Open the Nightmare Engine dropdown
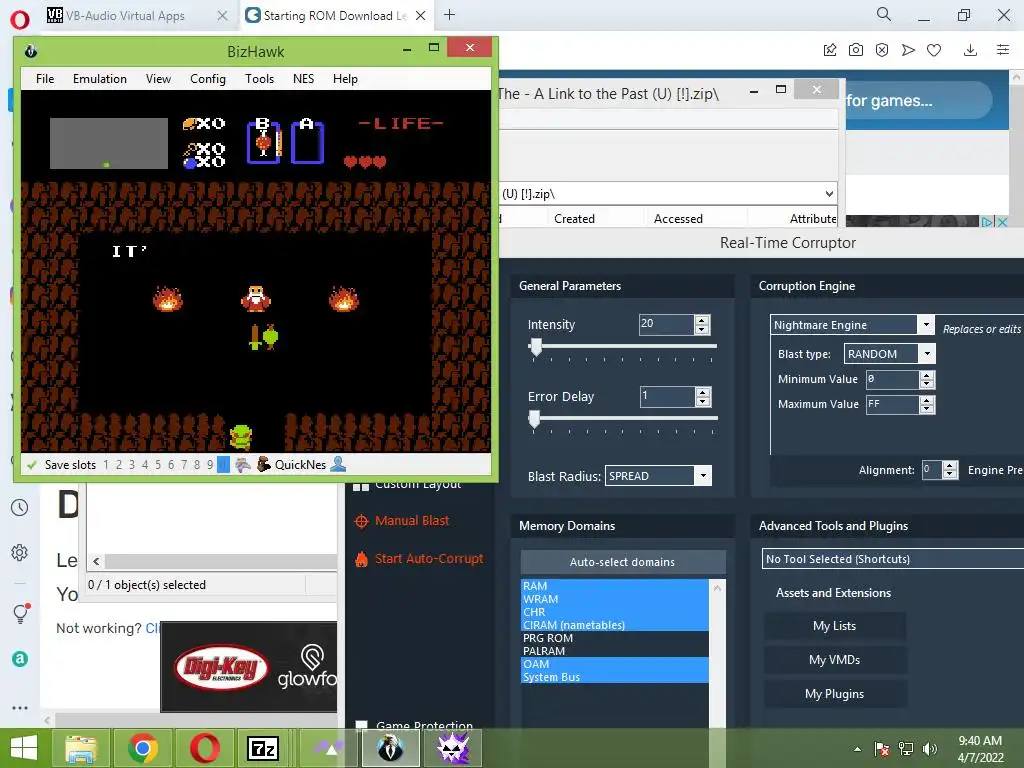Viewport: 1024px width, 768px height. 926,325
